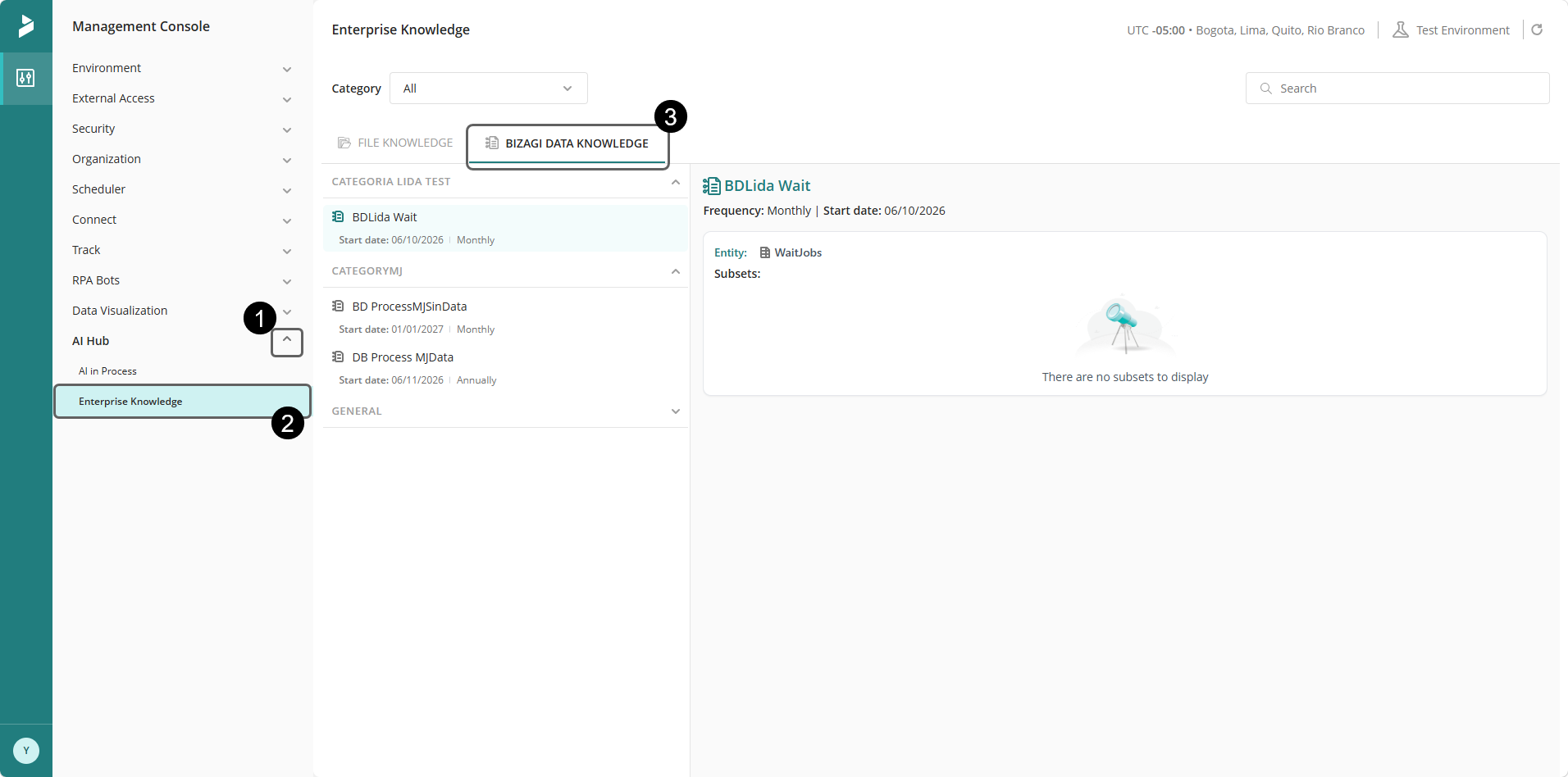
Task: Click the BDLida Wait list item icon
Action: (x=338, y=216)
